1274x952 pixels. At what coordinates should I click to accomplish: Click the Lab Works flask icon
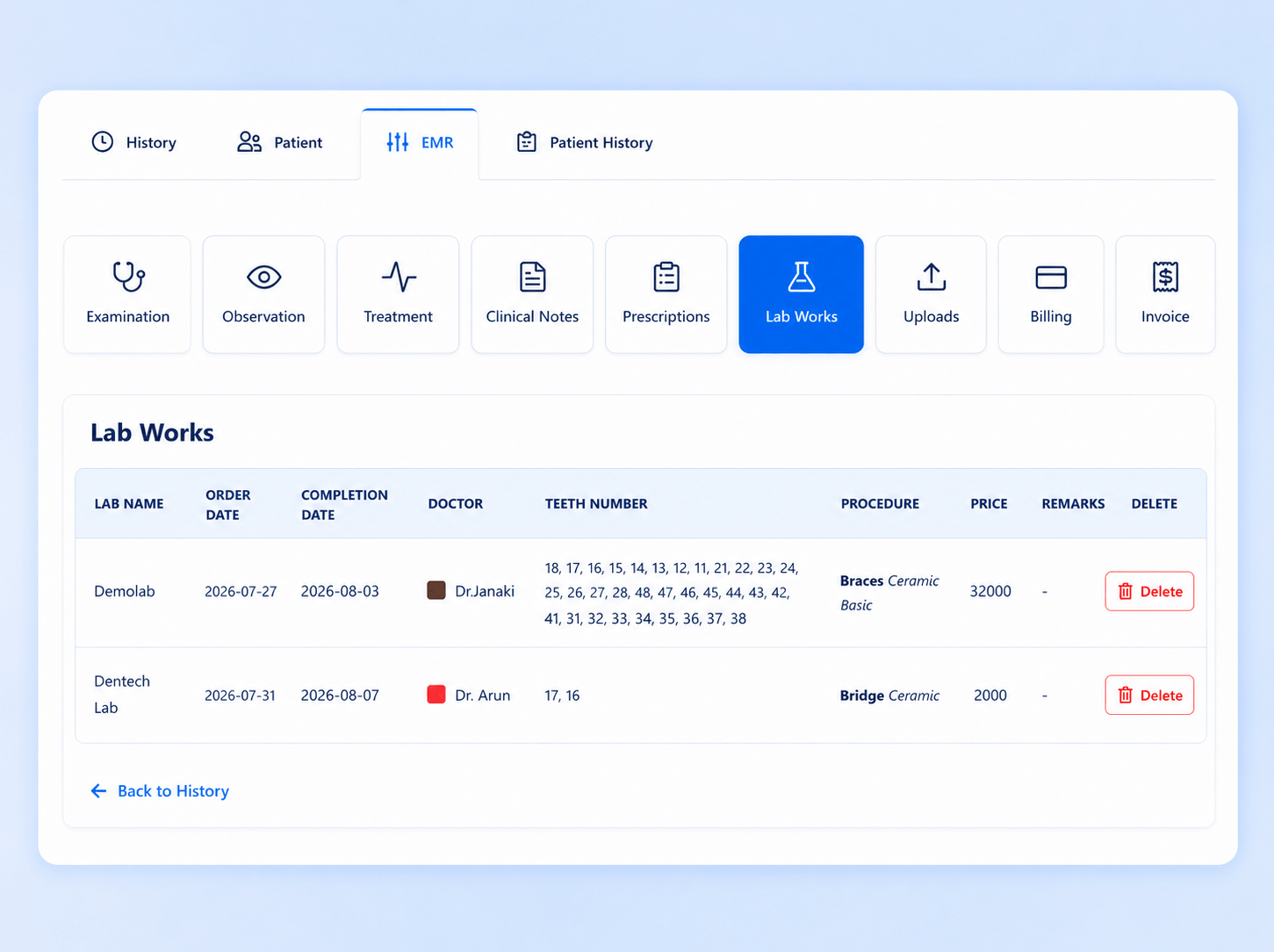(802, 277)
